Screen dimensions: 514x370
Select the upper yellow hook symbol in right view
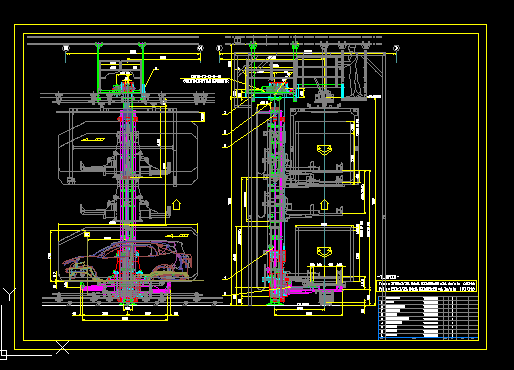coord(324,150)
